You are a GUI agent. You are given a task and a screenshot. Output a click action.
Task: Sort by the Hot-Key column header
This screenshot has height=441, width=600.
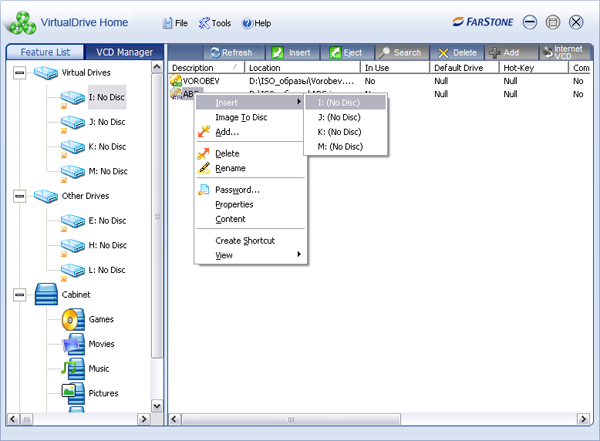click(x=534, y=68)
